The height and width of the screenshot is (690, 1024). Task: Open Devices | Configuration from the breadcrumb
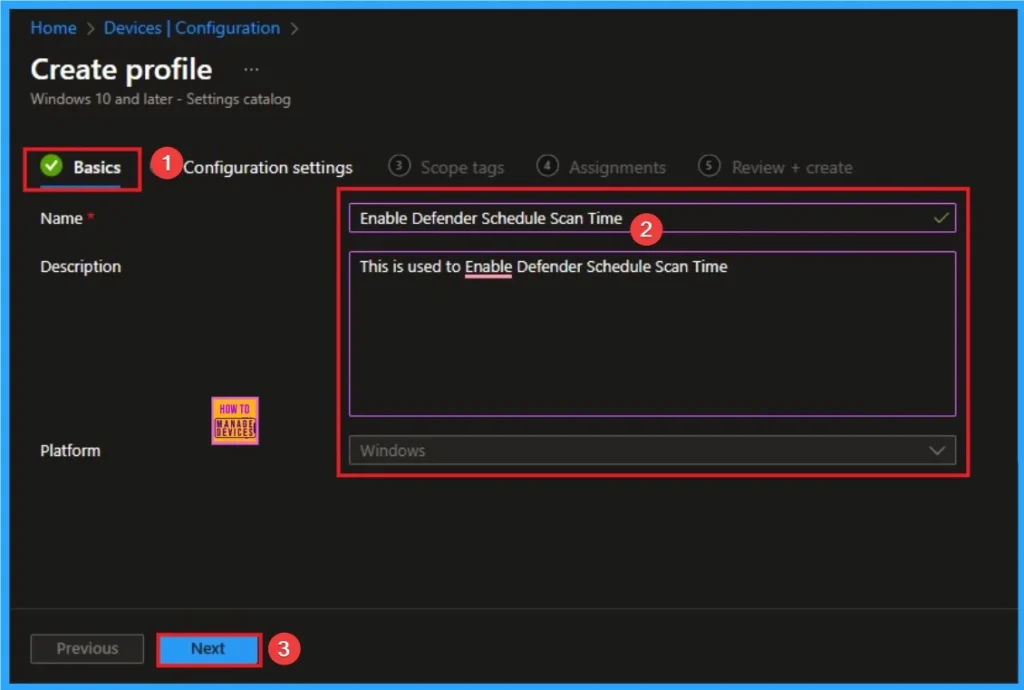191,28
